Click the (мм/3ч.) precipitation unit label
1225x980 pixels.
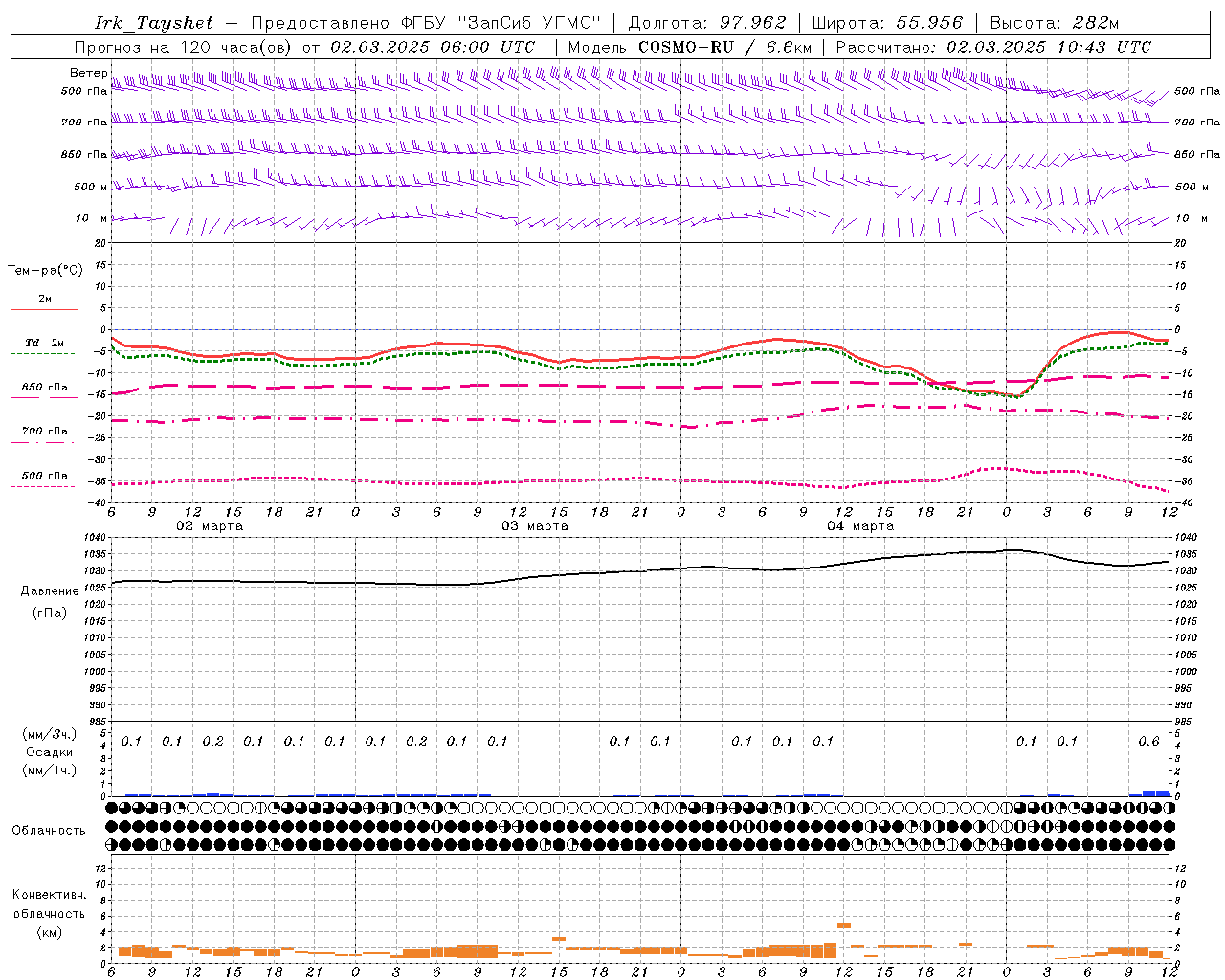point(50,734)
